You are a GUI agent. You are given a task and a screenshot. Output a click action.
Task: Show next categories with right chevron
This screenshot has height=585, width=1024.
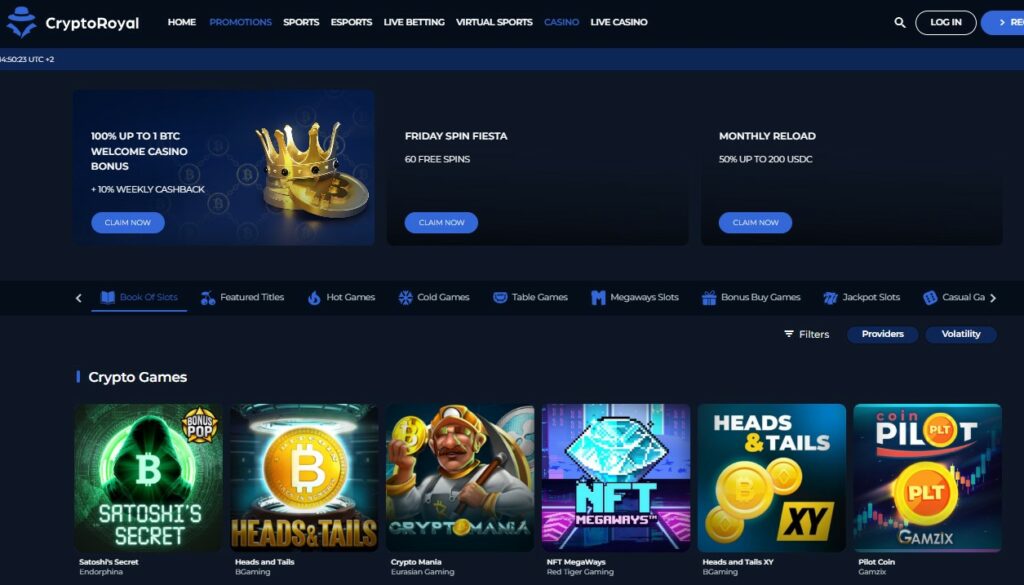(x=993, y=298)
